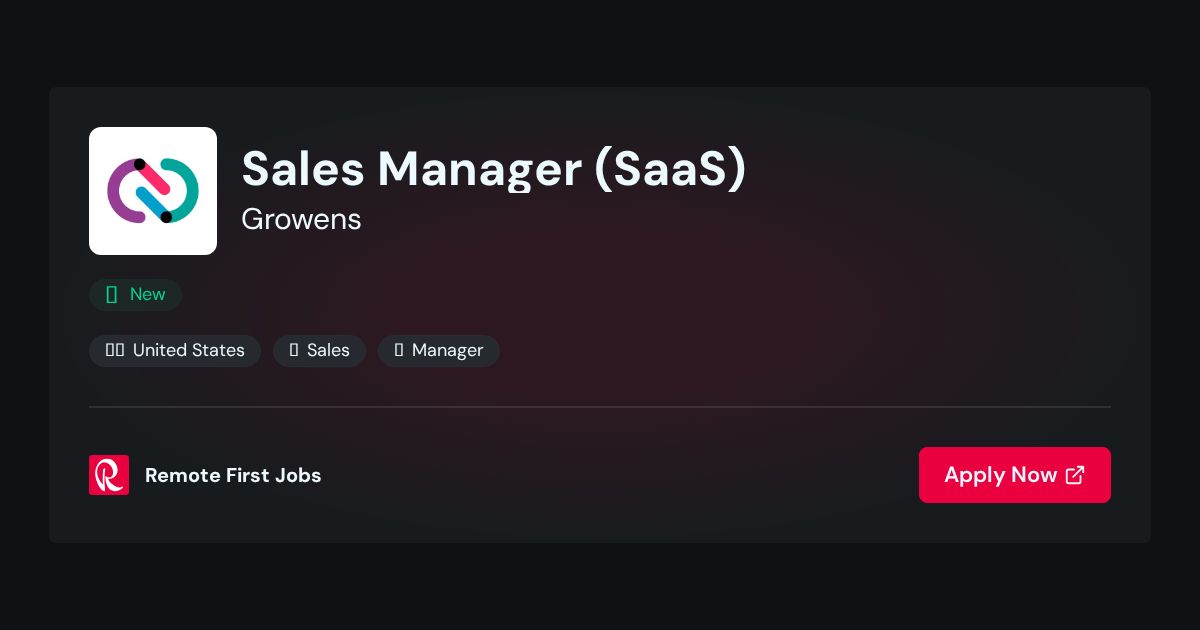Click the external link icon on Apply Now

[x=1075, y=475]
